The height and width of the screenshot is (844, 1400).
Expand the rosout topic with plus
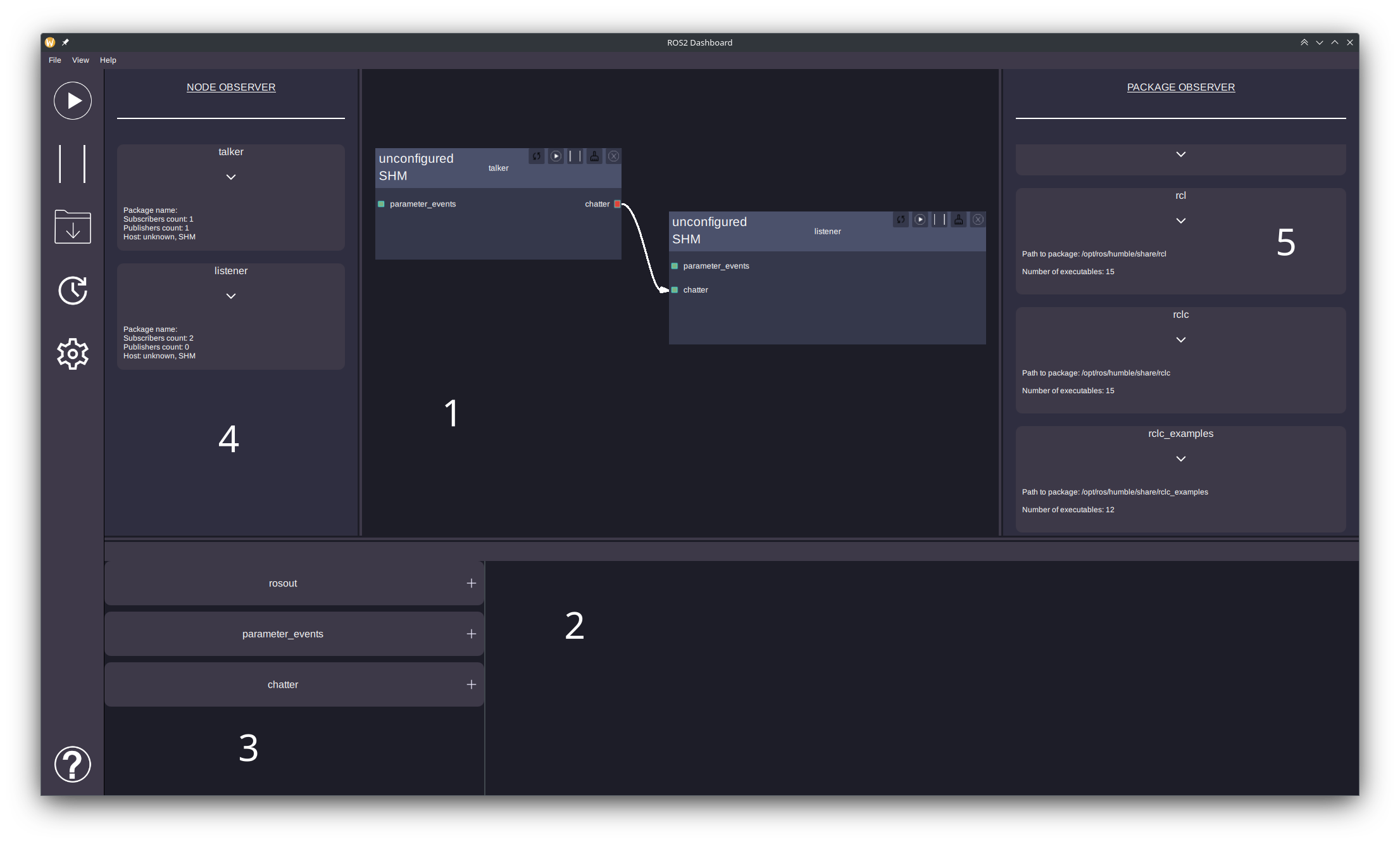point(471,583)
